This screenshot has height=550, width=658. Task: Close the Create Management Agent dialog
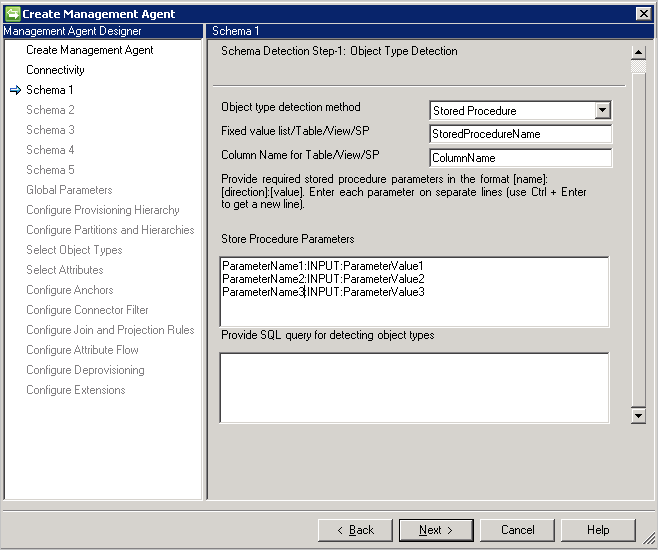point(643,13)
